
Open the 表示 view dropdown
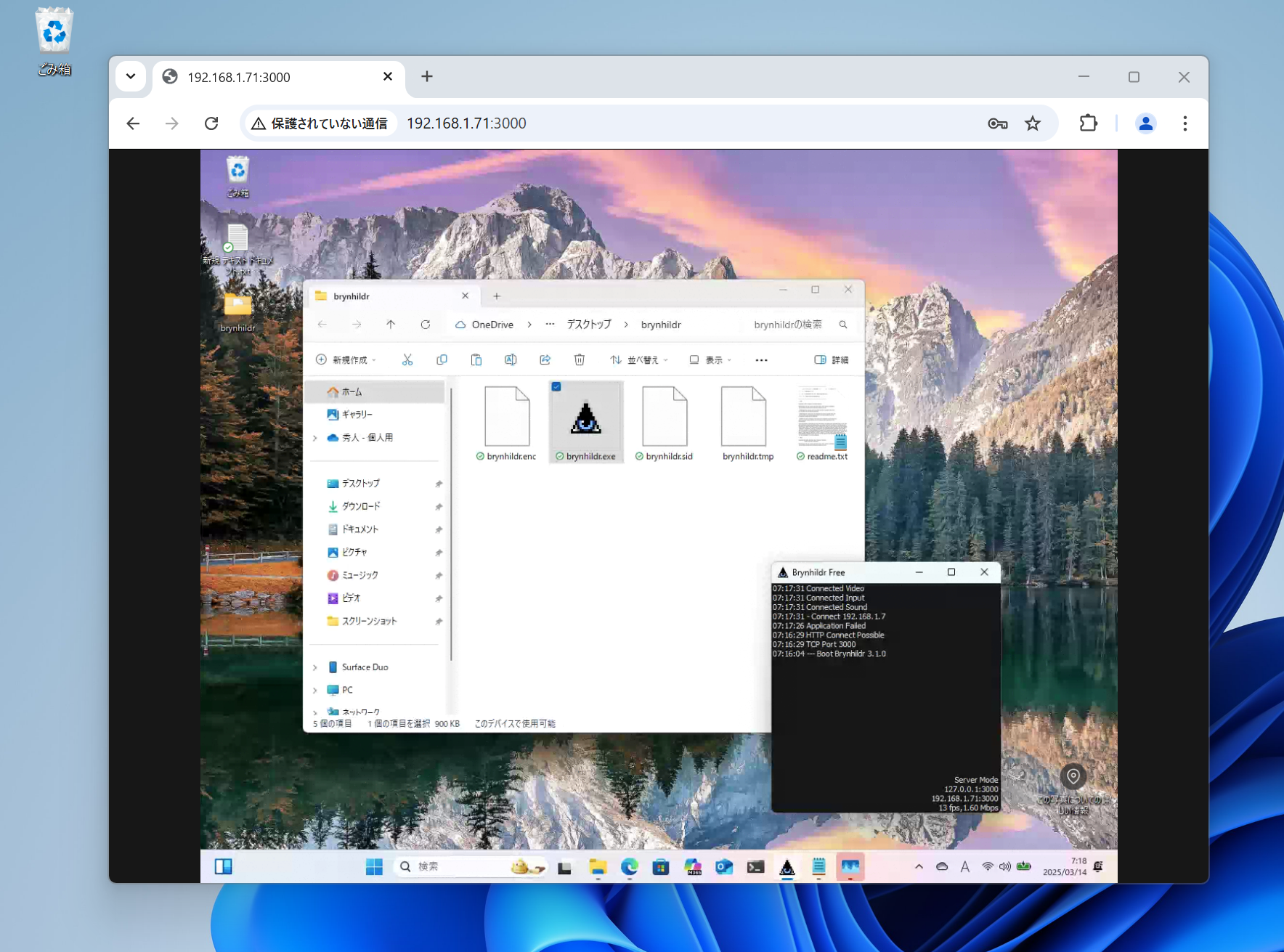tap(710, 359)
